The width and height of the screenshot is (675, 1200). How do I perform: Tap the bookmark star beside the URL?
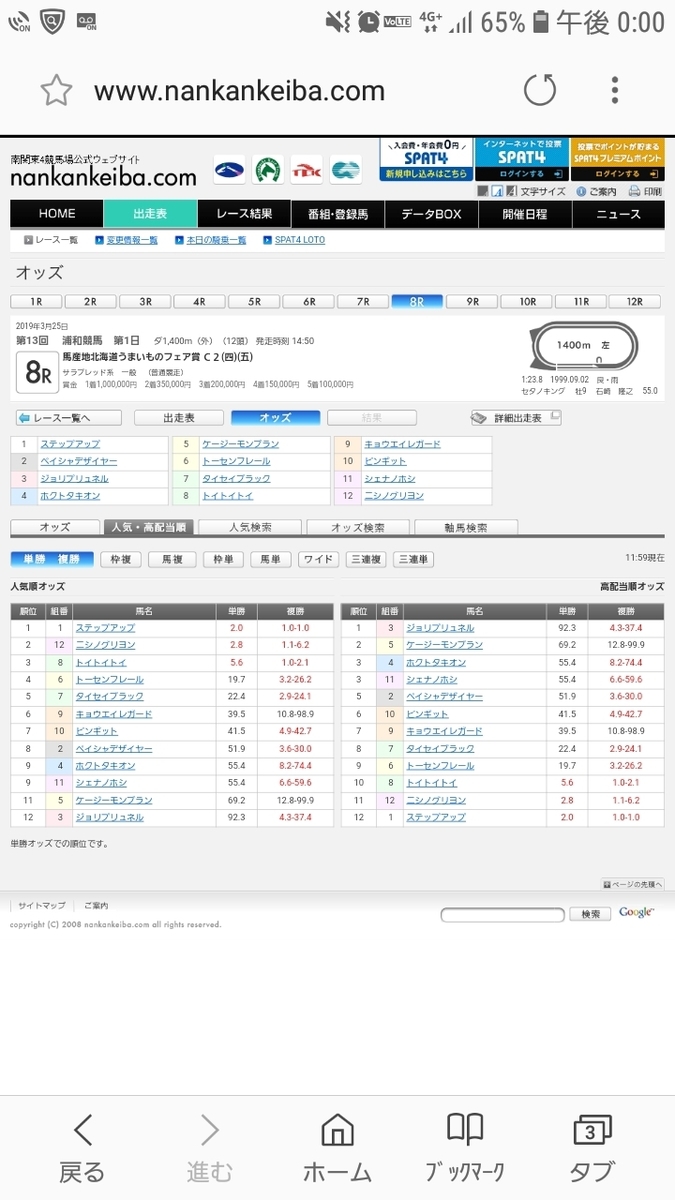pyautogui.click(x=56, y=91)
